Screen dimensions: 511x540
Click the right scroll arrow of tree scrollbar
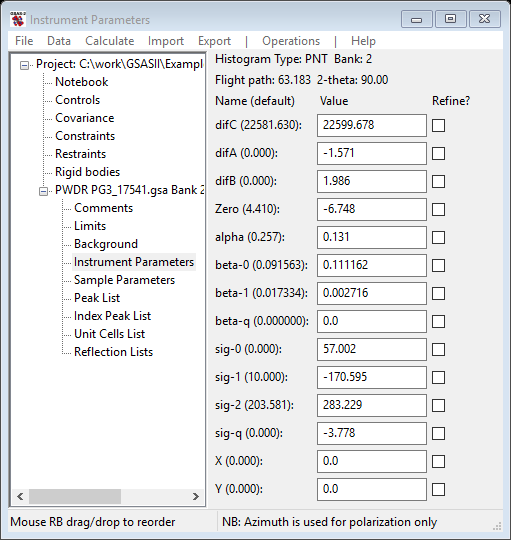196,496
